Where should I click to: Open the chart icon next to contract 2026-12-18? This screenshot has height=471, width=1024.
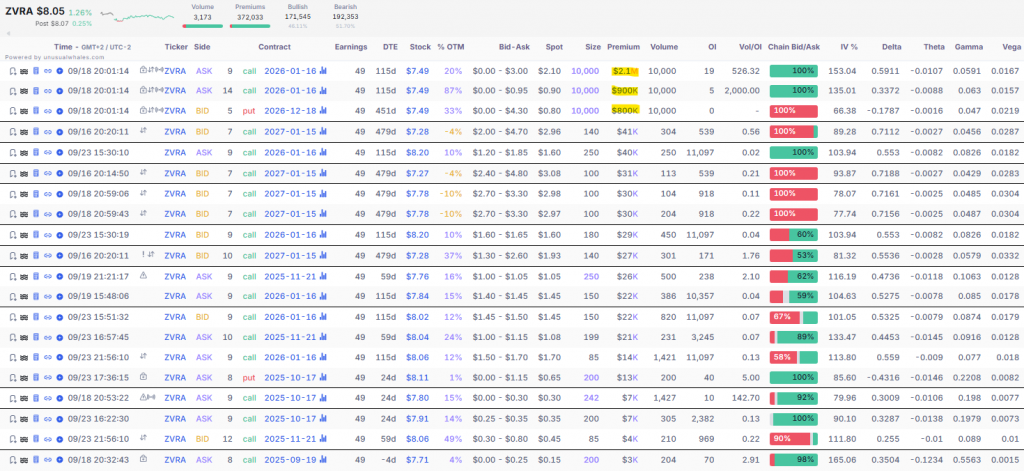(323, 111)
